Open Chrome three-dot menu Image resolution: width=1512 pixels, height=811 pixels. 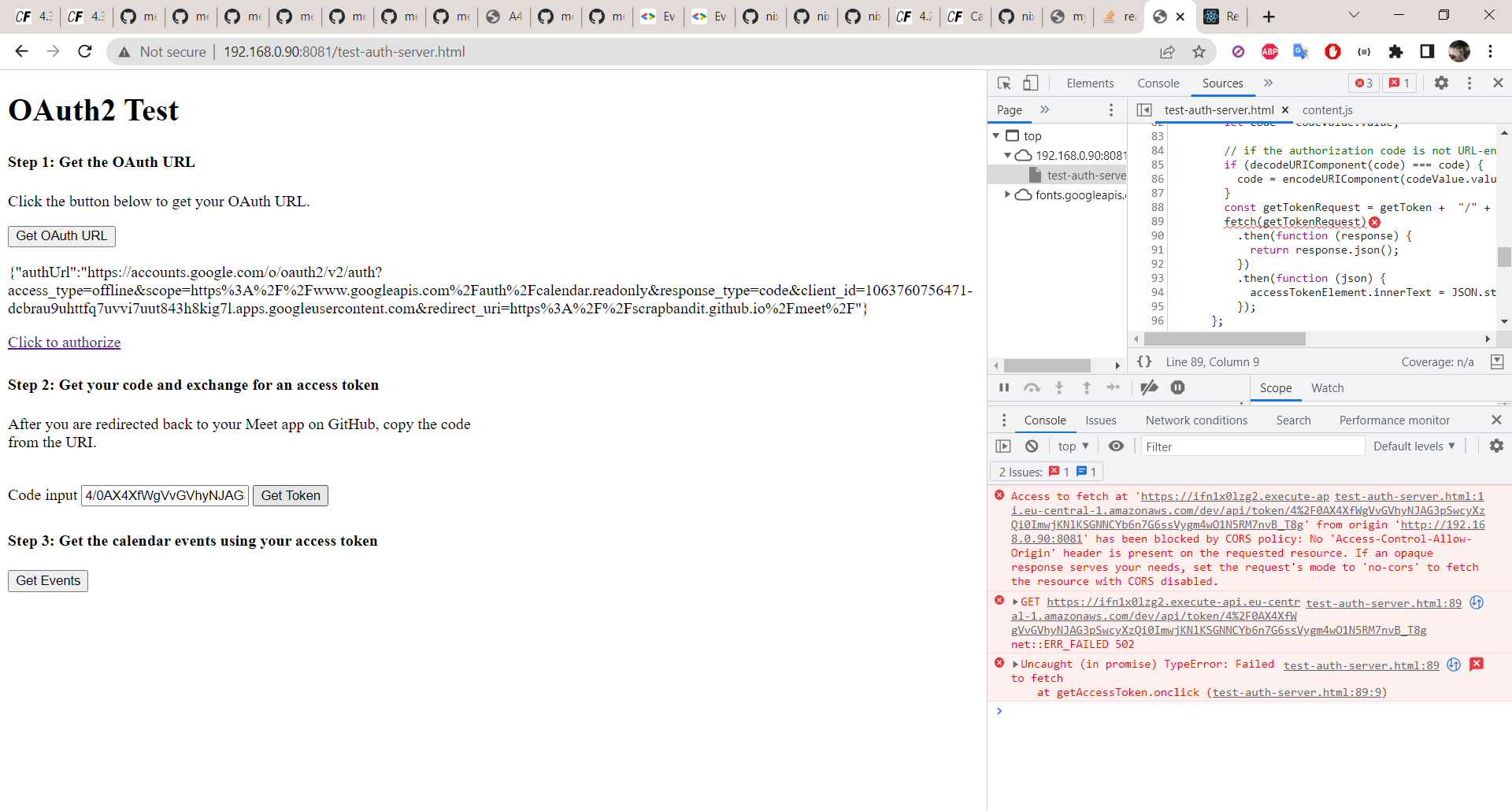pyautogui.click(x=1490, y=52)
